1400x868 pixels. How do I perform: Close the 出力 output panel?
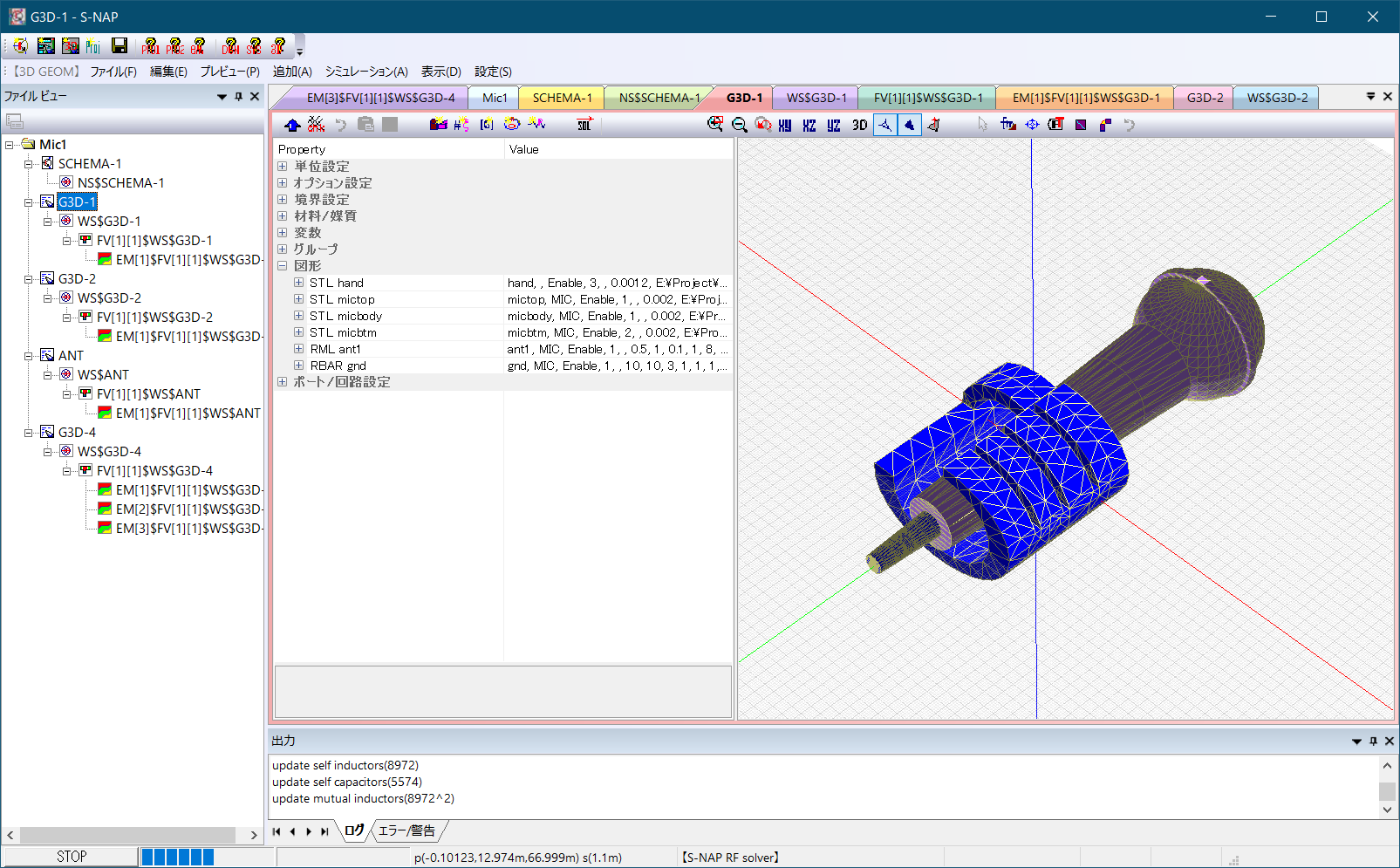click(x=1390, y=741)
